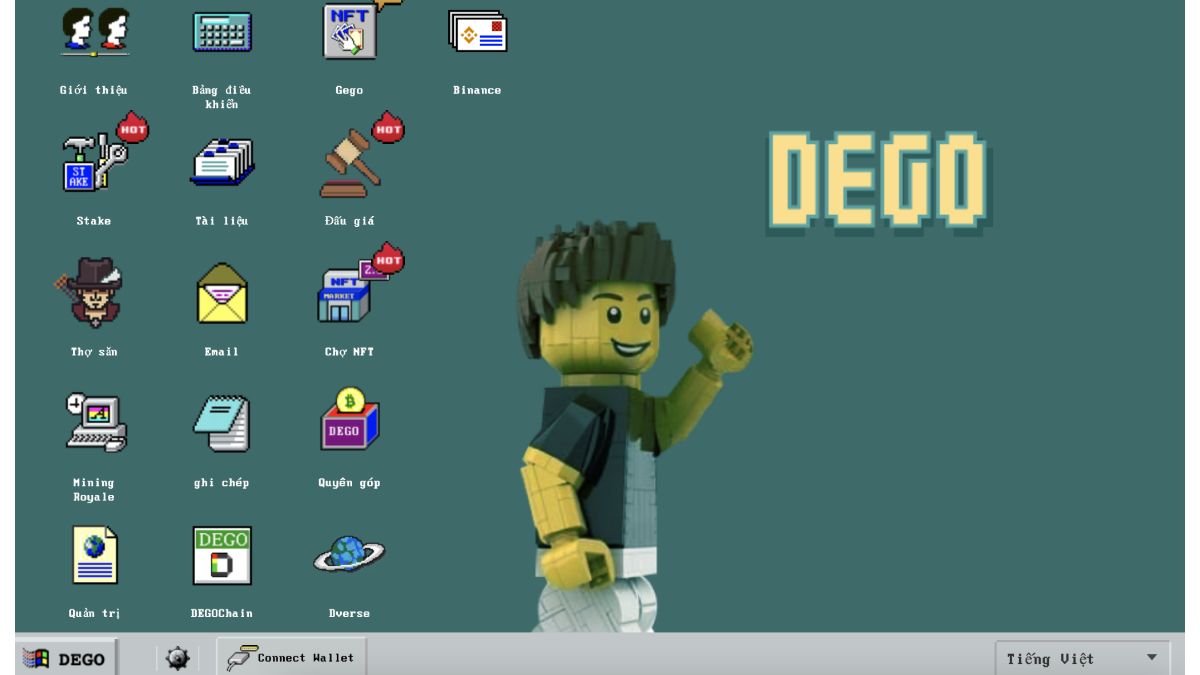Launch the Mining Royale computer icon
Screen dimensions: 1200x675
pos(94,423)
